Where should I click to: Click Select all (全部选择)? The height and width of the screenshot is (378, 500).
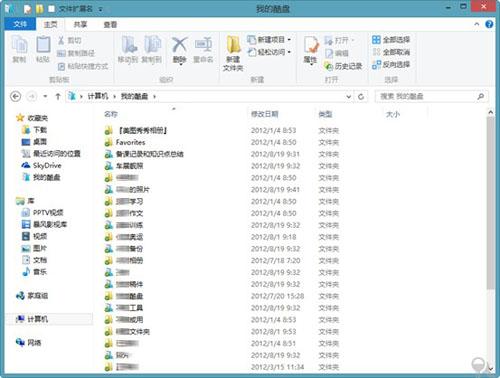391,40
